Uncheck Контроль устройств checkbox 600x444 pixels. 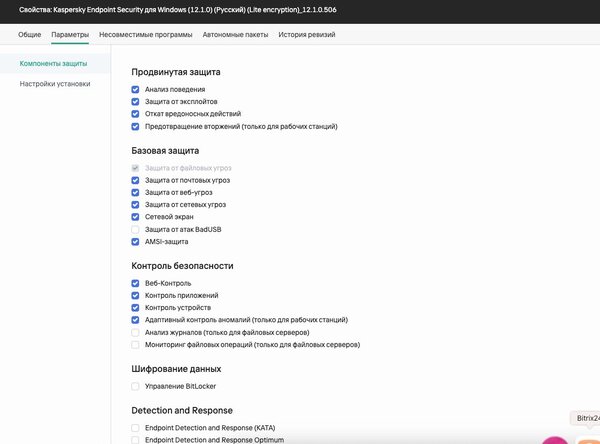tap(135, 308)
